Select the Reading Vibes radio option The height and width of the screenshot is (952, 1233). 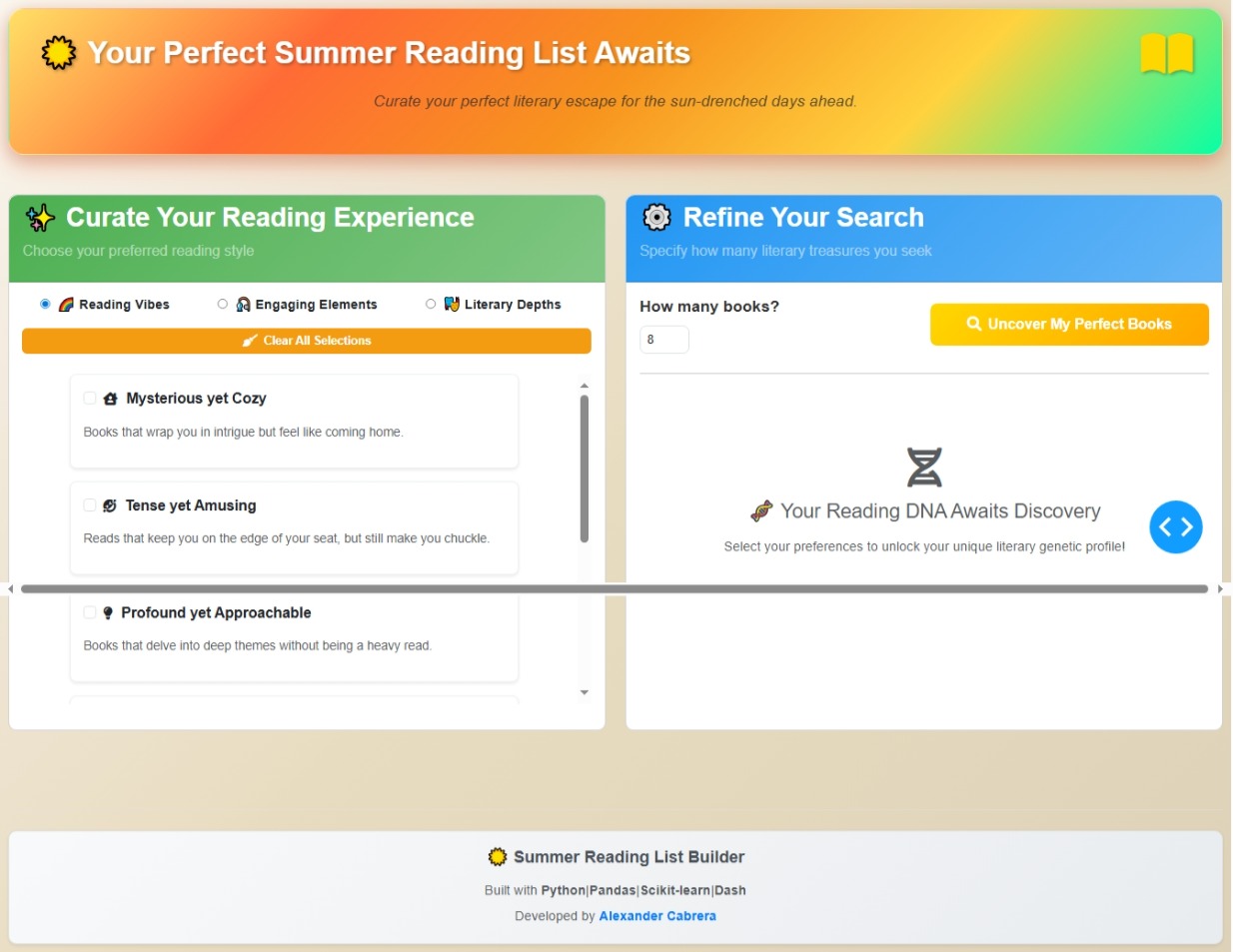click(45, 304)
